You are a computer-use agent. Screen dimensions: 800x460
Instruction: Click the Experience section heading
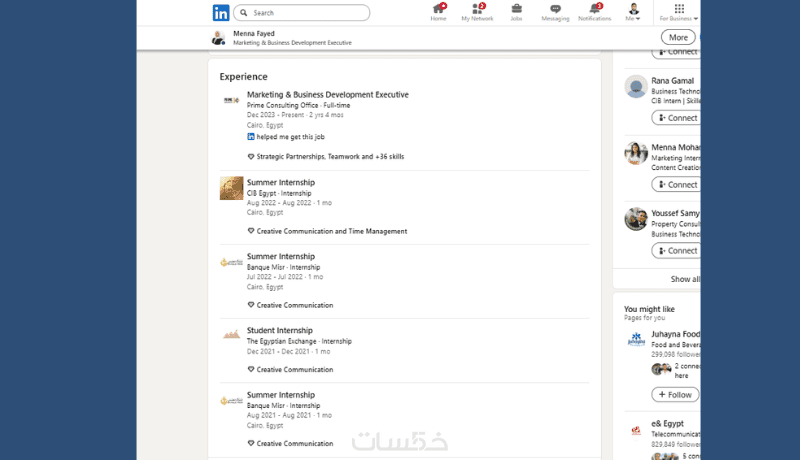pyautogui.click(x=243, y=76)
